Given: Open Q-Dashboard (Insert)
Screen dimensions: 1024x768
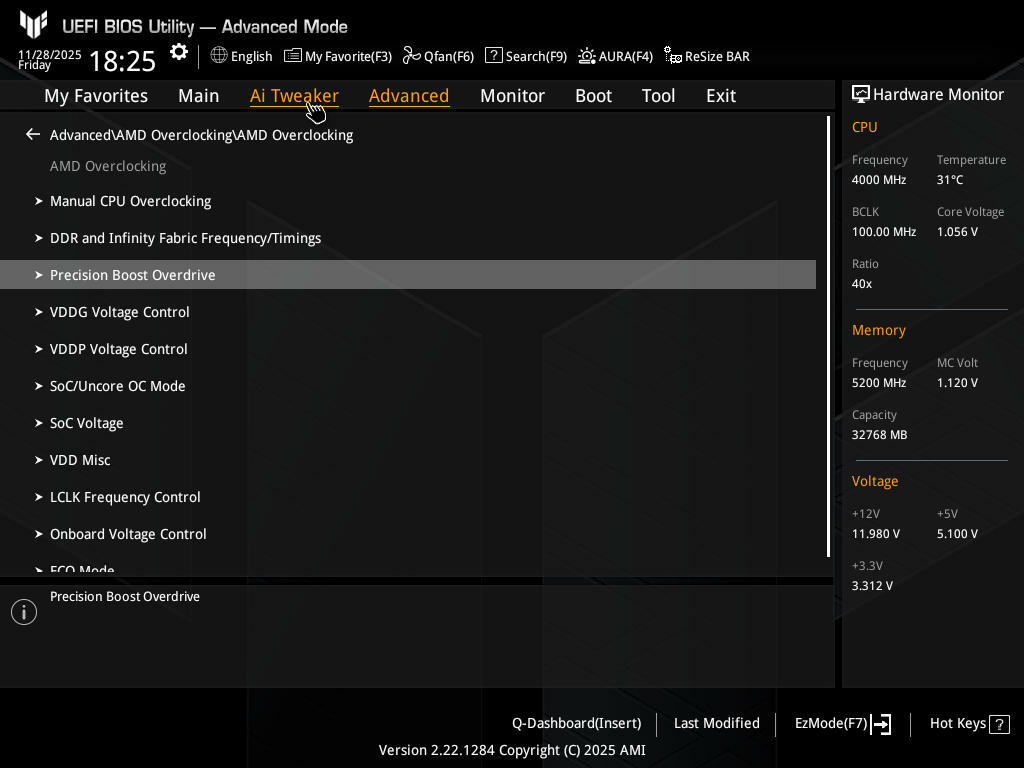Looking at the screenshot, I should (x=576, y=723).
